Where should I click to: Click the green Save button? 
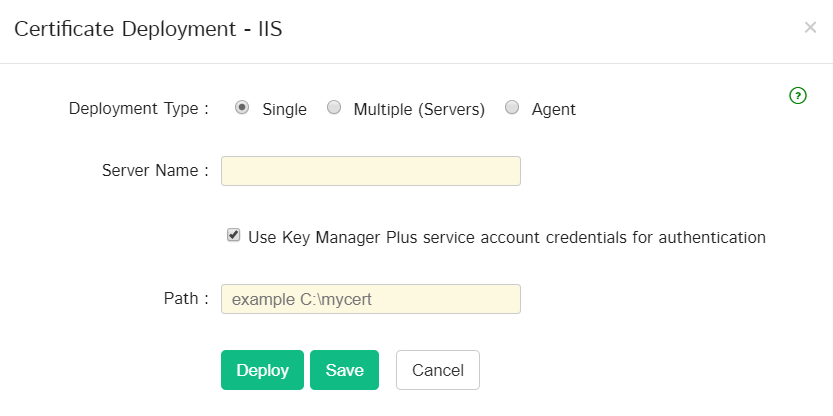point(344,370)
